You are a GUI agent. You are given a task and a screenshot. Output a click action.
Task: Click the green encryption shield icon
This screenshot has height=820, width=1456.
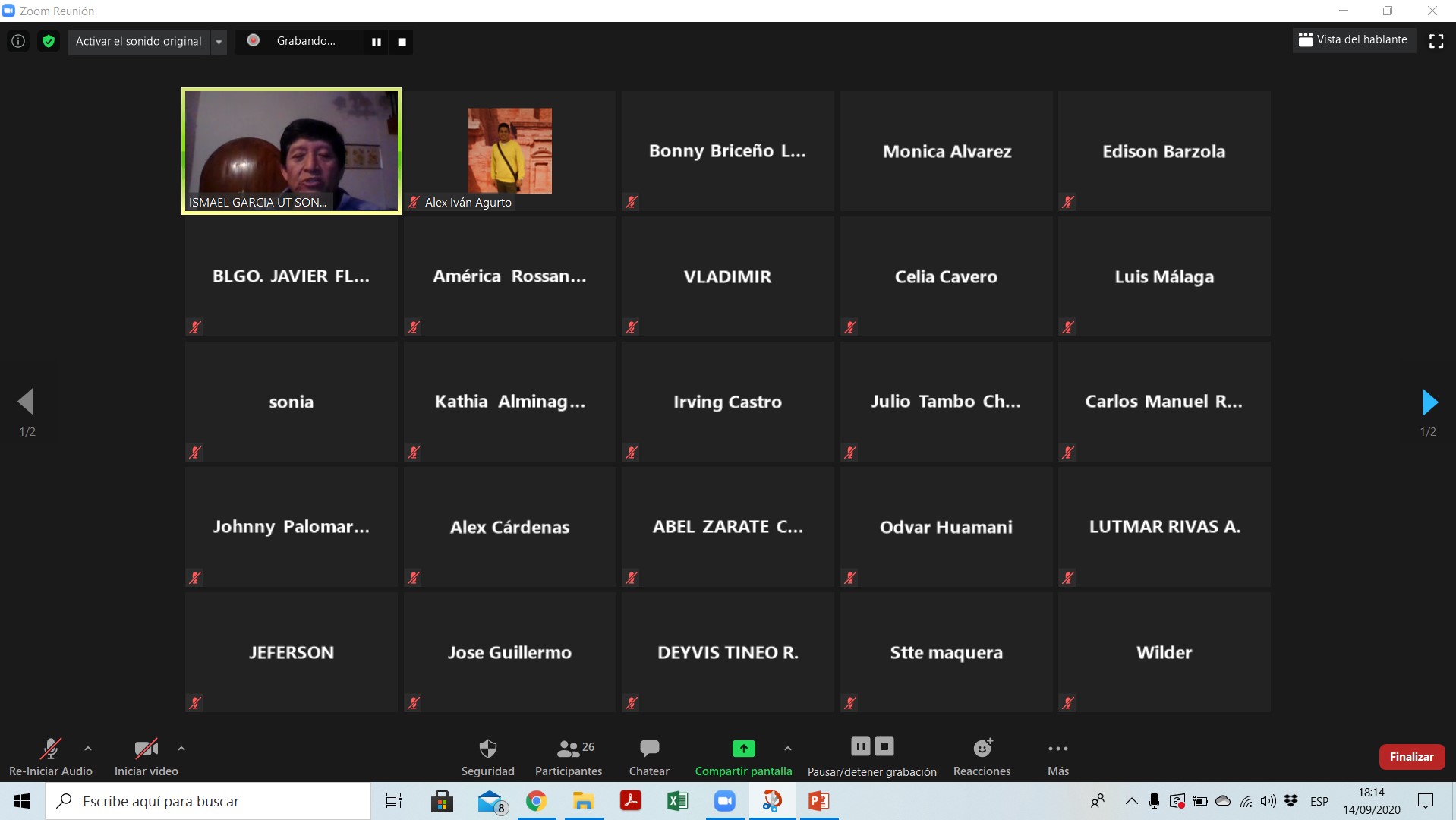pyautogui.click(x=49, y=41)
